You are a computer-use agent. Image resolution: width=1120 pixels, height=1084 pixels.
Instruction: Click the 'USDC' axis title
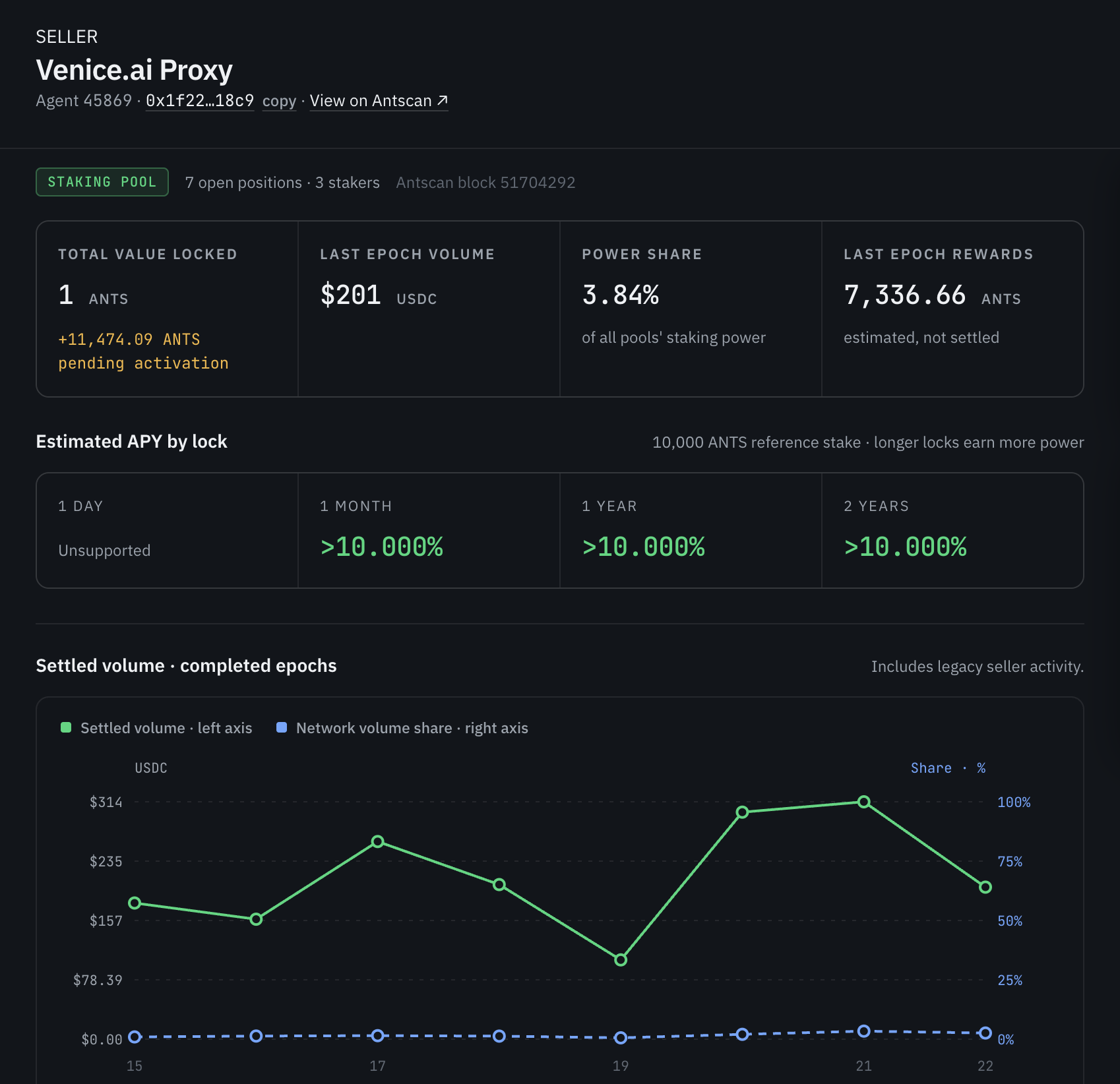(151, 768)
